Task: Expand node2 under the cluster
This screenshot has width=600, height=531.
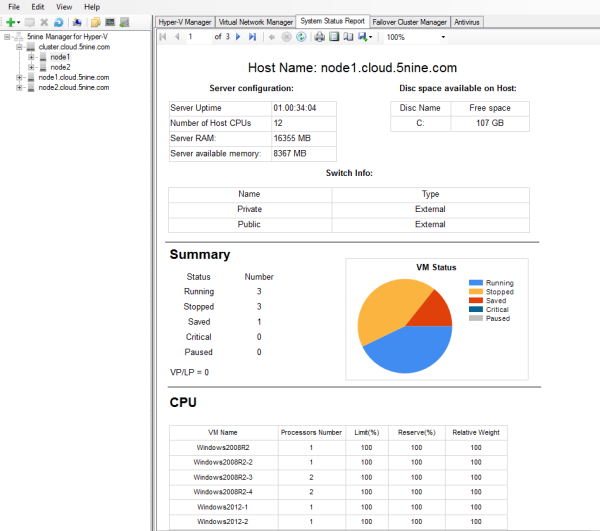Action: pos(31,67)
